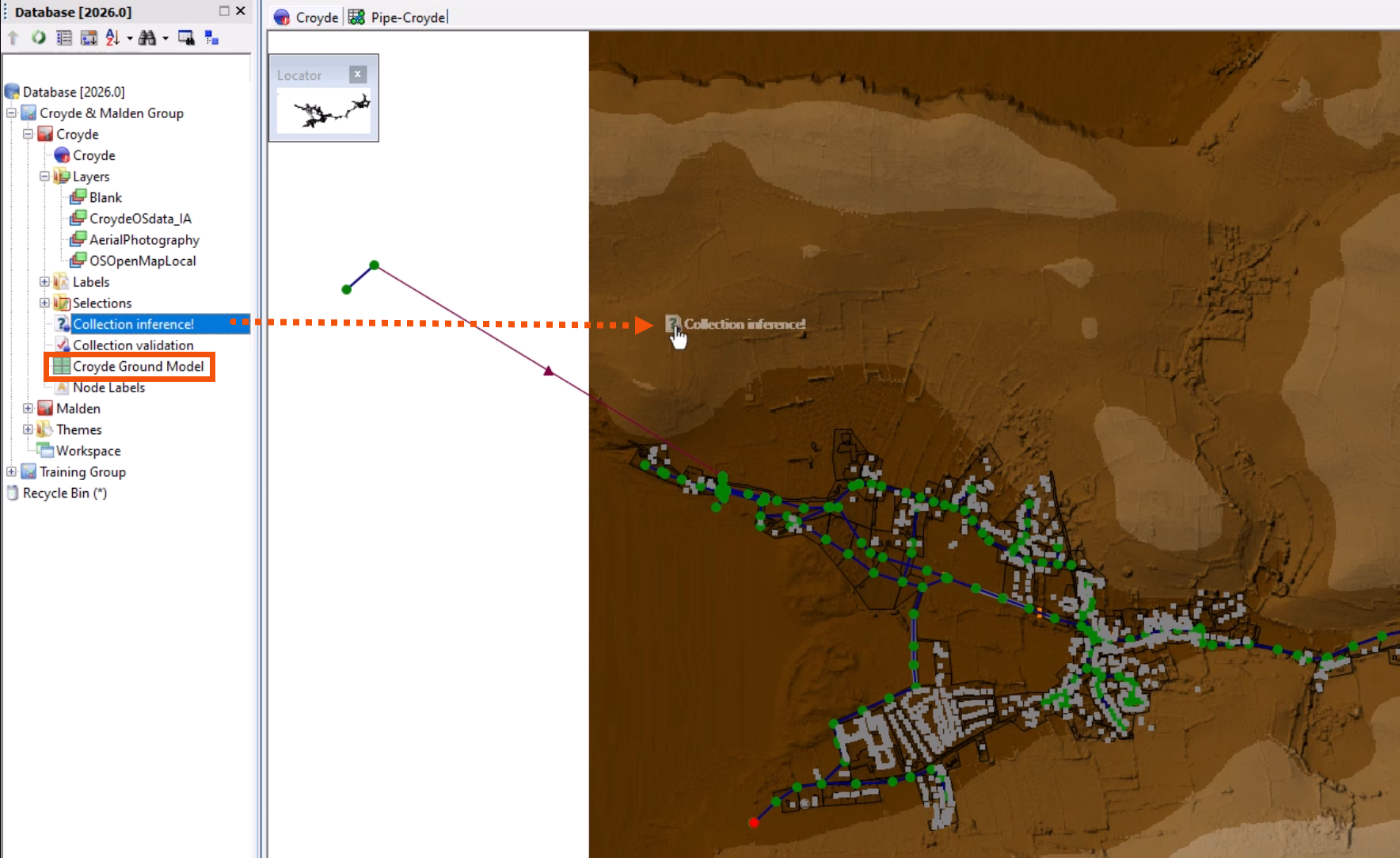The width and height of the screenshot is (1400, 858).
Task: Click the green refresh database icon
Action: point(38,37)
